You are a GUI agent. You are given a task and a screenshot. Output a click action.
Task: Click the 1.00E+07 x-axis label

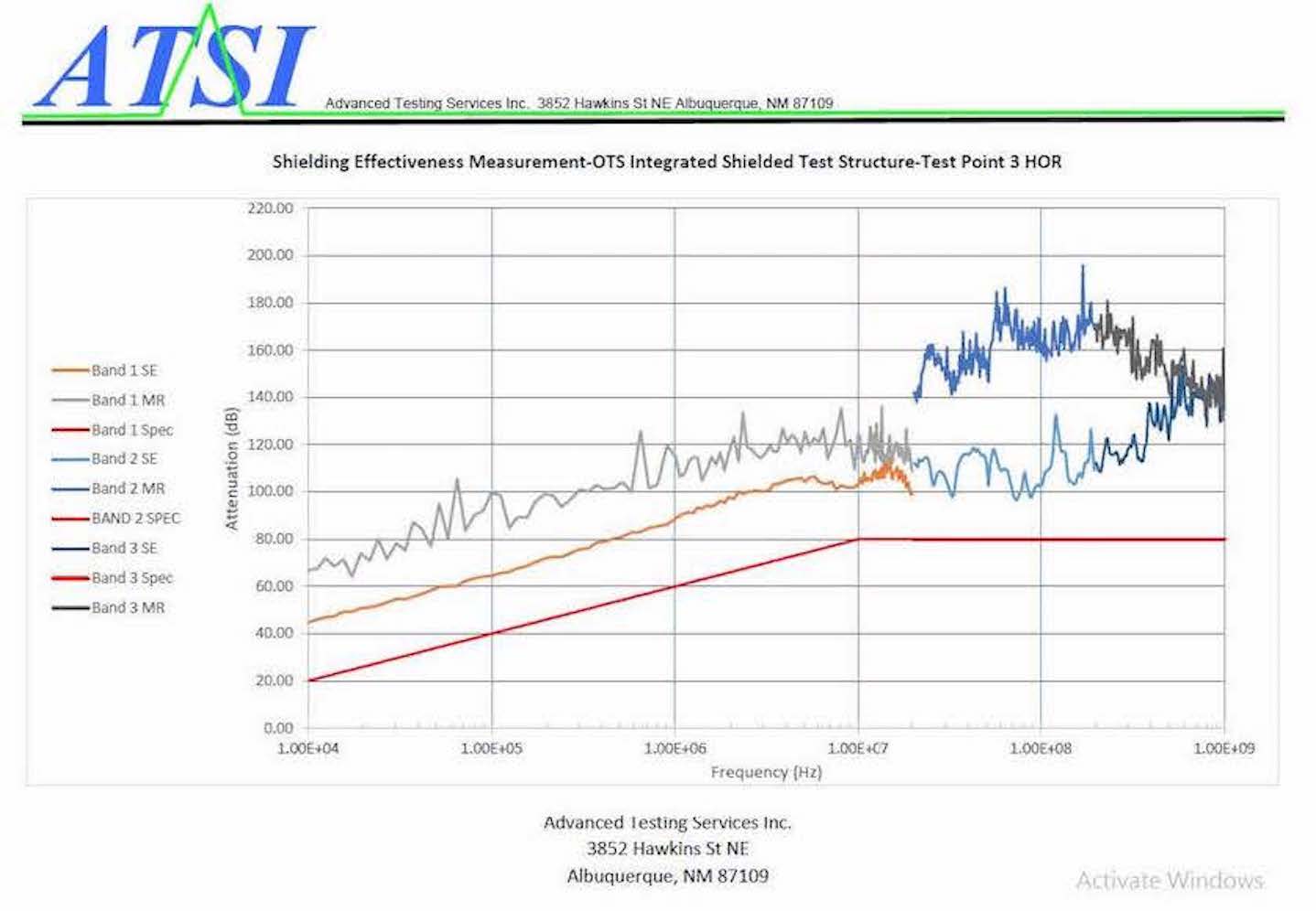click(858, 748)
